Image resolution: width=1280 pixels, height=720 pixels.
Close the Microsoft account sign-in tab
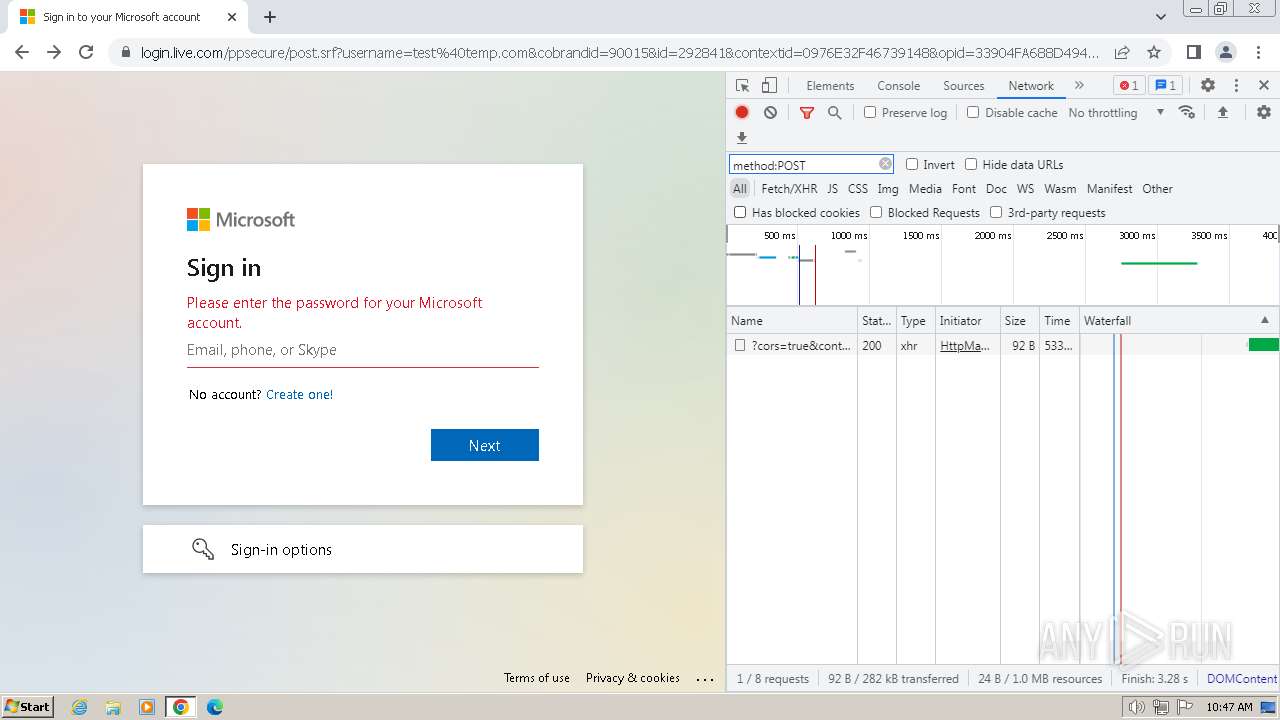pos(232,17)
